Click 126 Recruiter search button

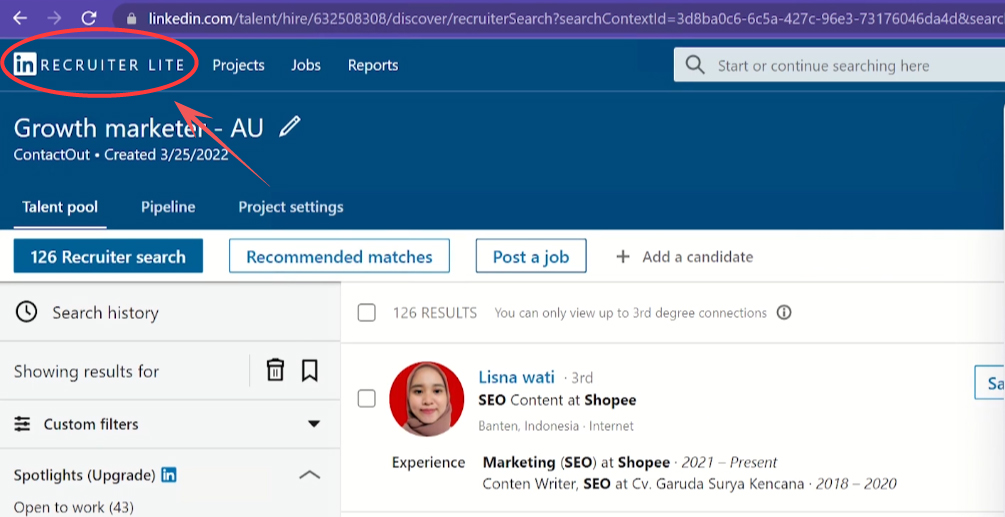pyautogui.click(x=108, y=256)
